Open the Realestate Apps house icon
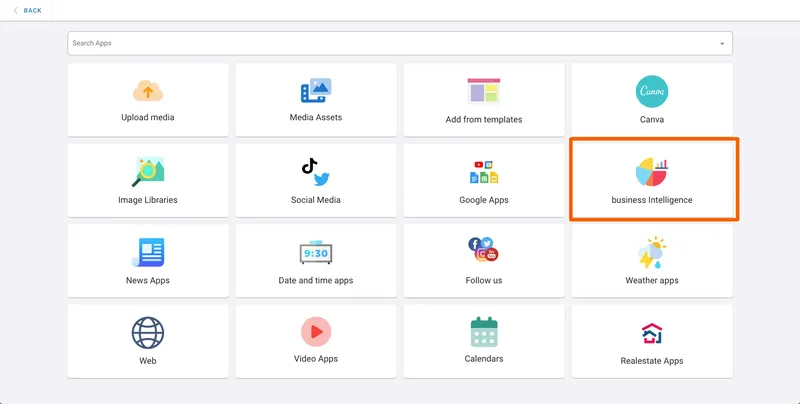The width and height of the screenshot is (800, 404). coord(652,333)
